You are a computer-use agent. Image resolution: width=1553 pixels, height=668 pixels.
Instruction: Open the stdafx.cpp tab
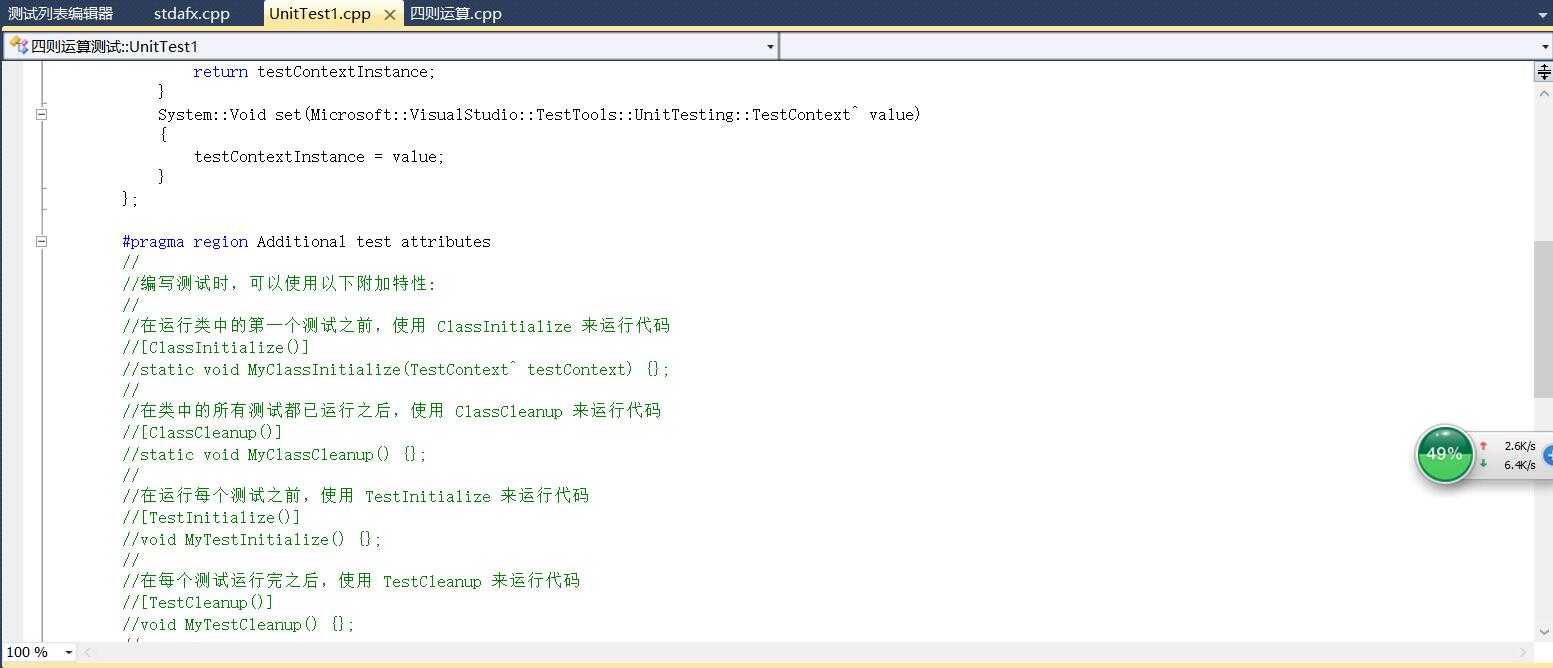(192, 14)
